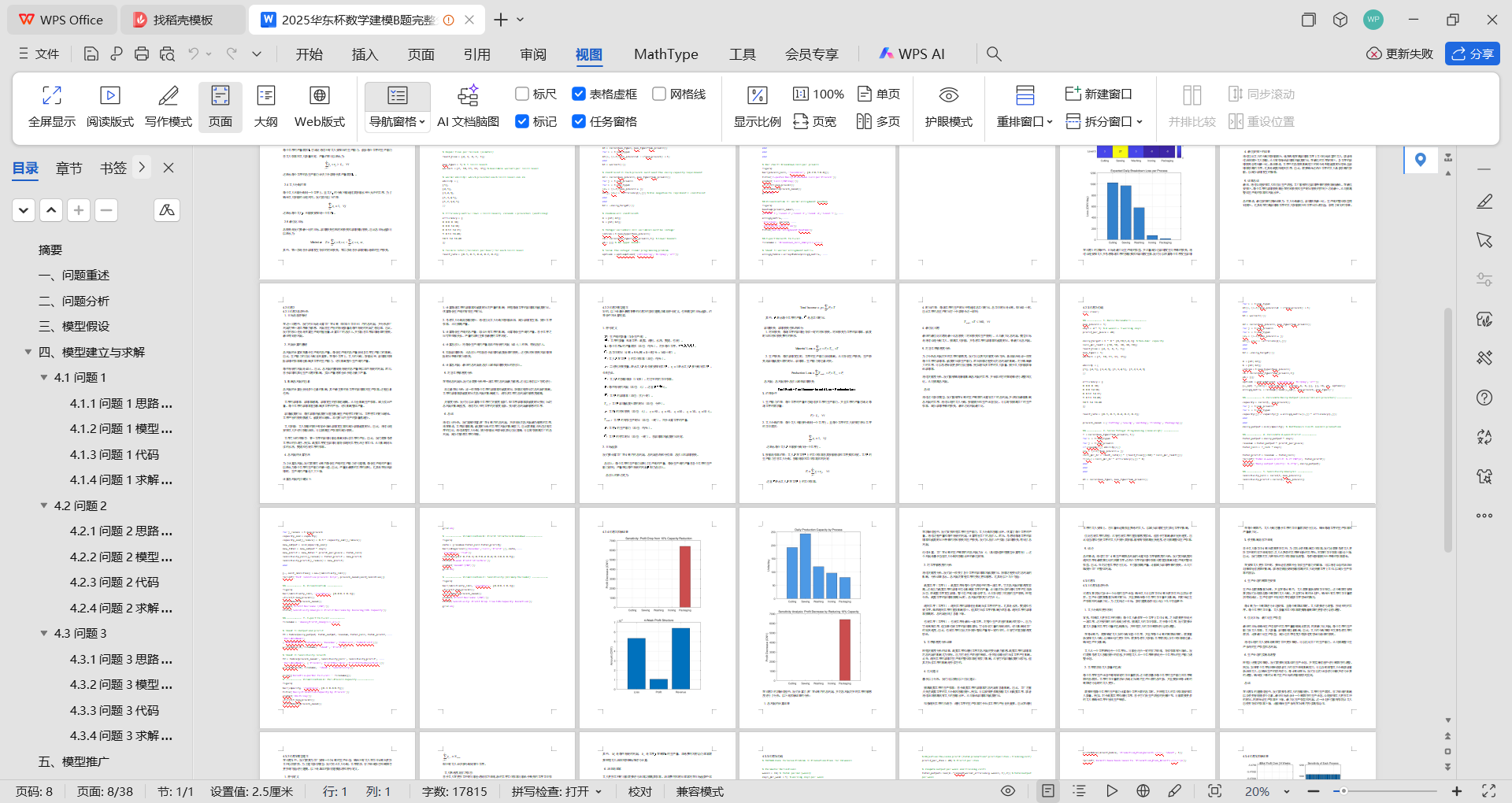Add a heading with plus button in navigation pane
The width and height of the screenshot is (1512, 803).
point(79,210)
